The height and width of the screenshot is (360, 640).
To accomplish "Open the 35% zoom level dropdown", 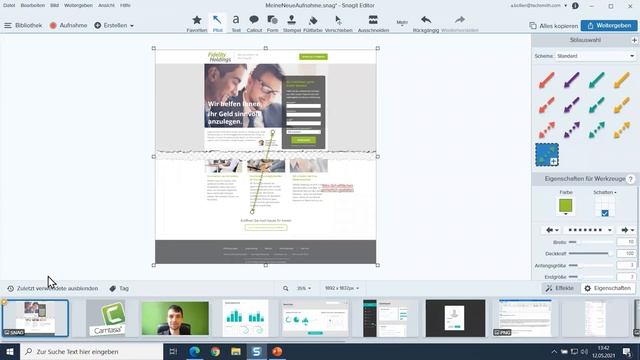I will pos(304,288).
